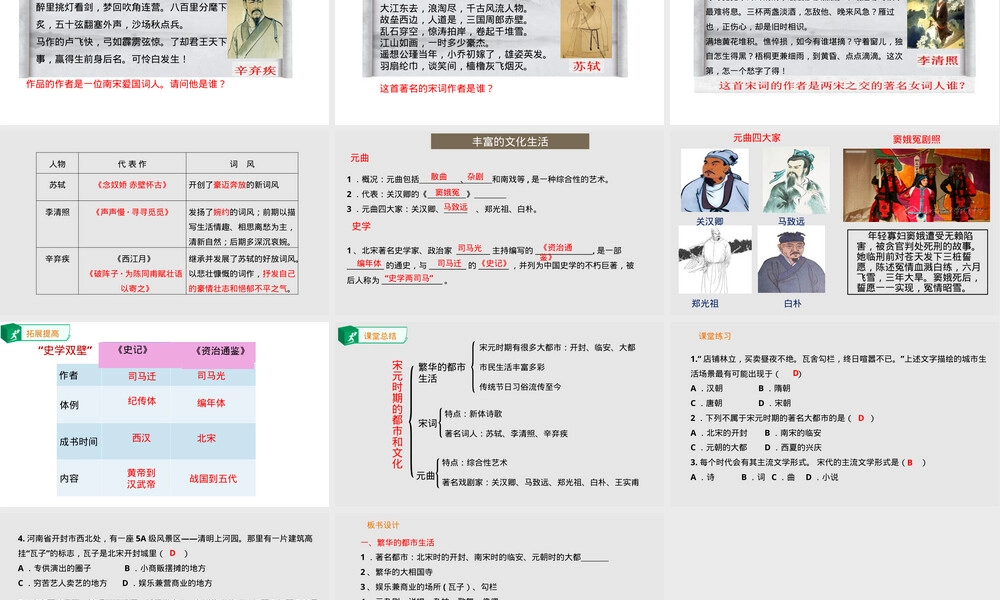The height and width of the screenshot is (600, 1000).
Task: Click the 人物 column header
Action: [57, 164]
